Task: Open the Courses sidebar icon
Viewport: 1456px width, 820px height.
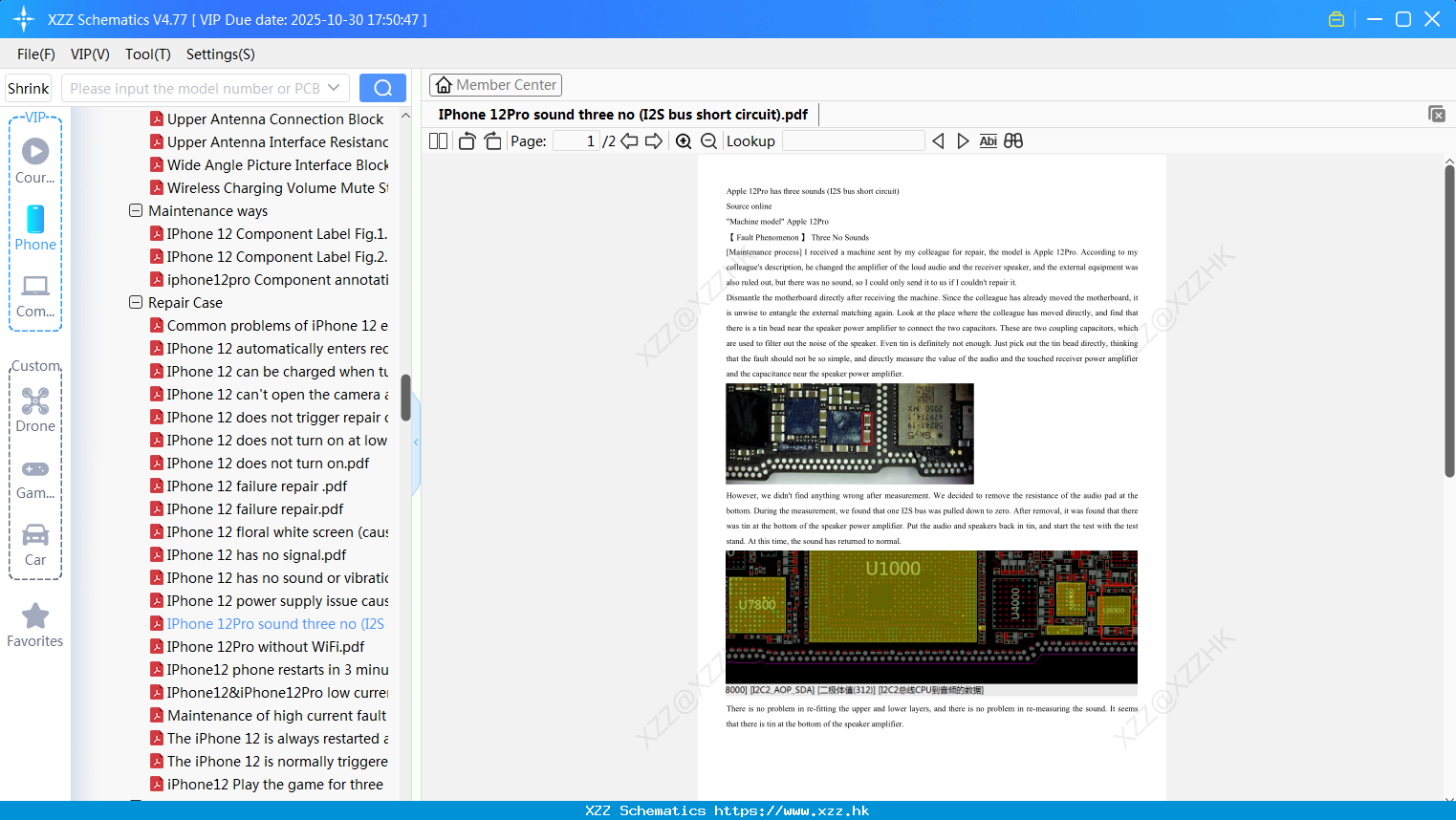Action: pos(35,161)
